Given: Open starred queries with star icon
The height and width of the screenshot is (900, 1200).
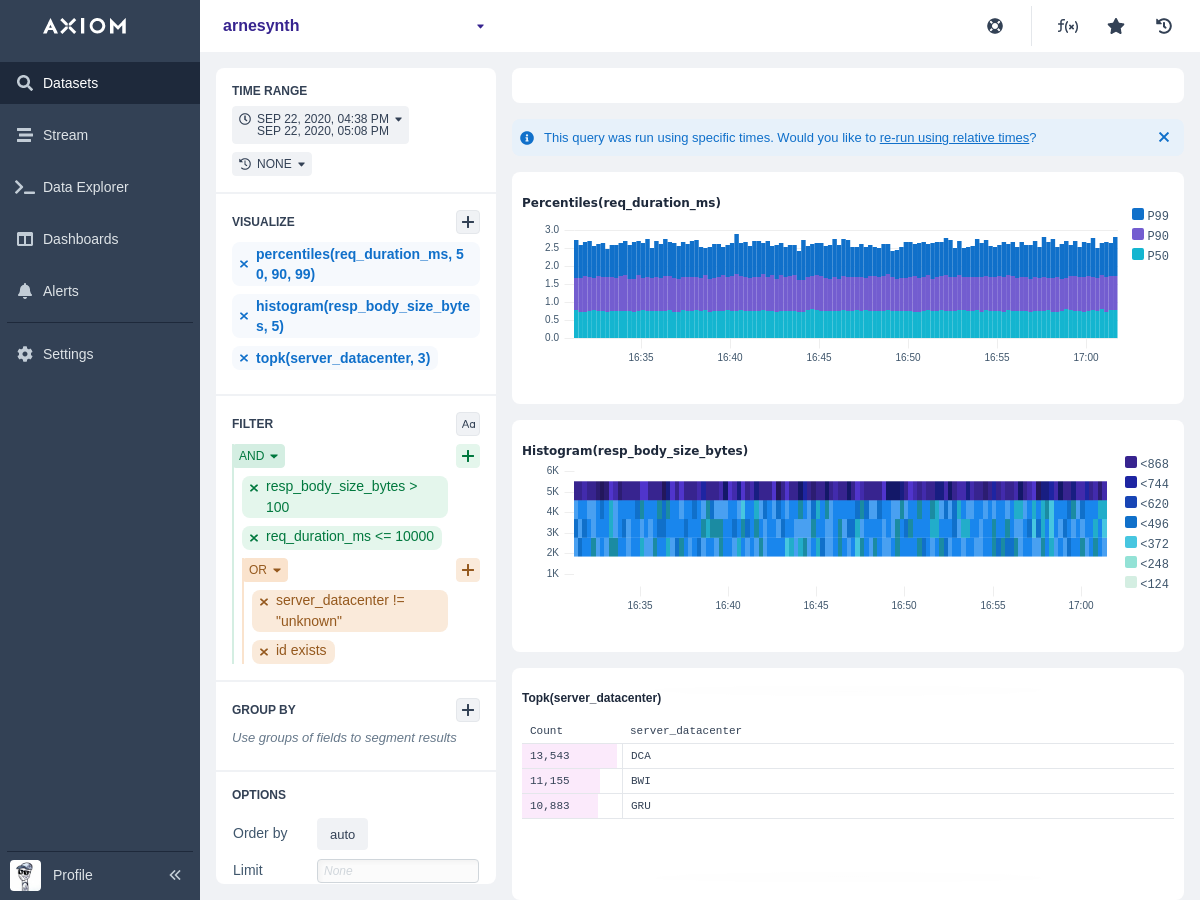Looking at the screenshot, I should click(1116, 26).
